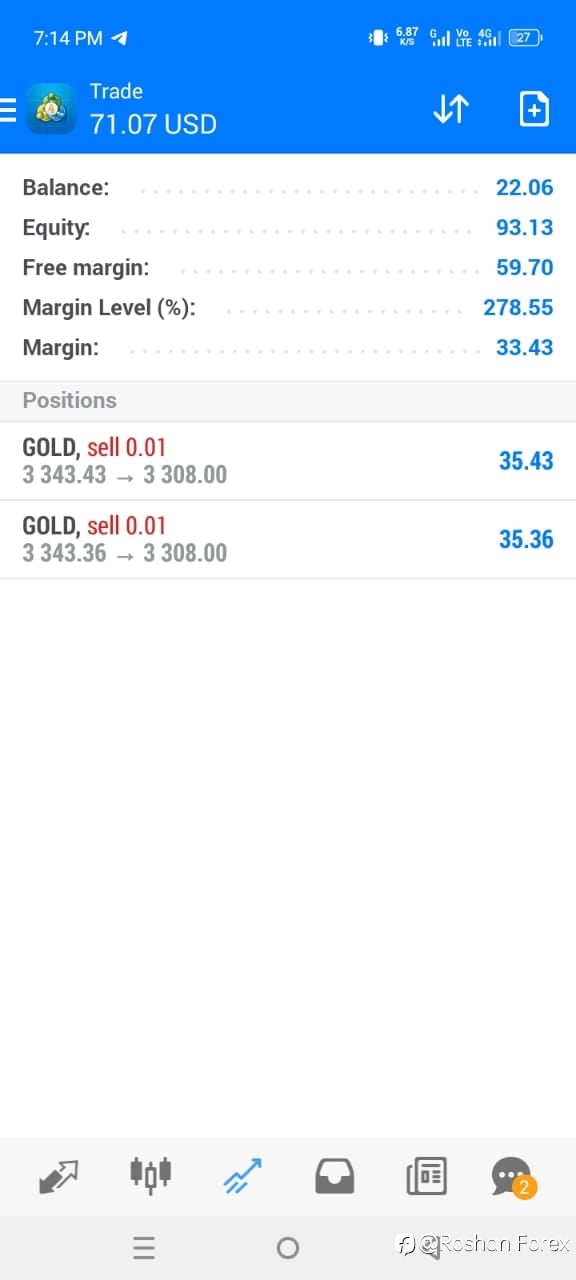Open the News page icon

coord(426,1176)
